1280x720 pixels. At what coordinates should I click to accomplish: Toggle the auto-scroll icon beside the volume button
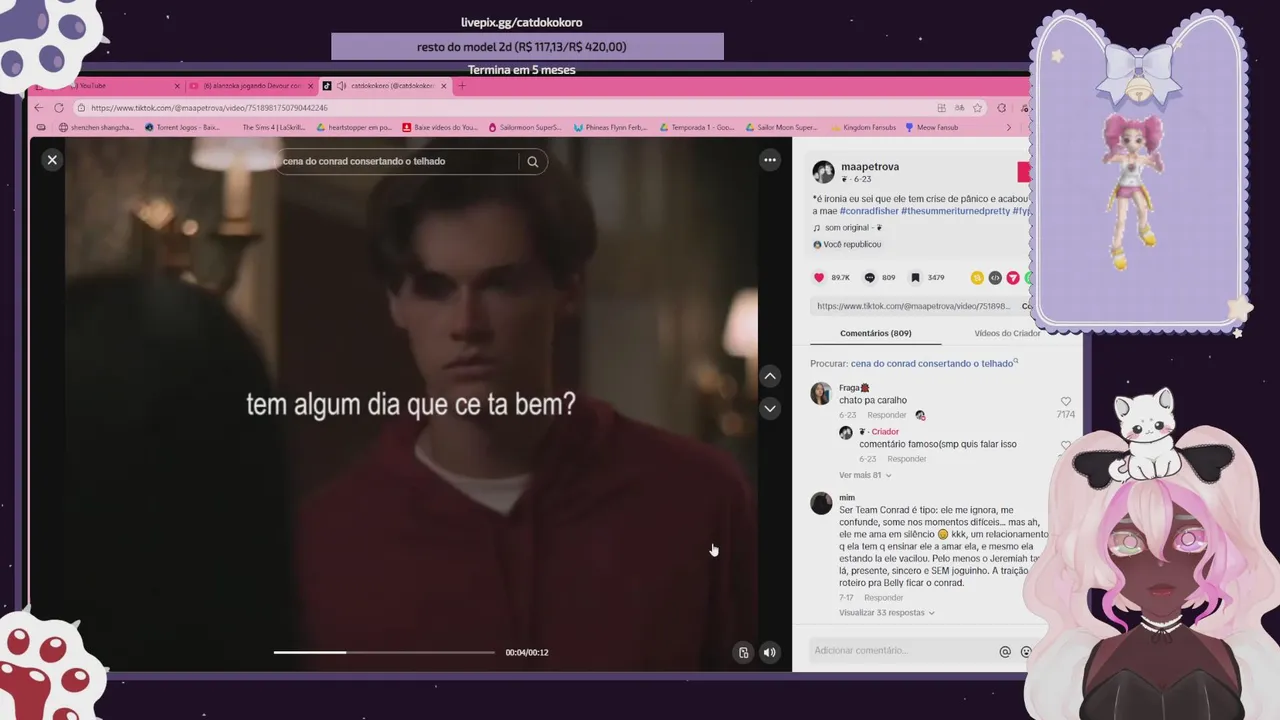point(743,652)
